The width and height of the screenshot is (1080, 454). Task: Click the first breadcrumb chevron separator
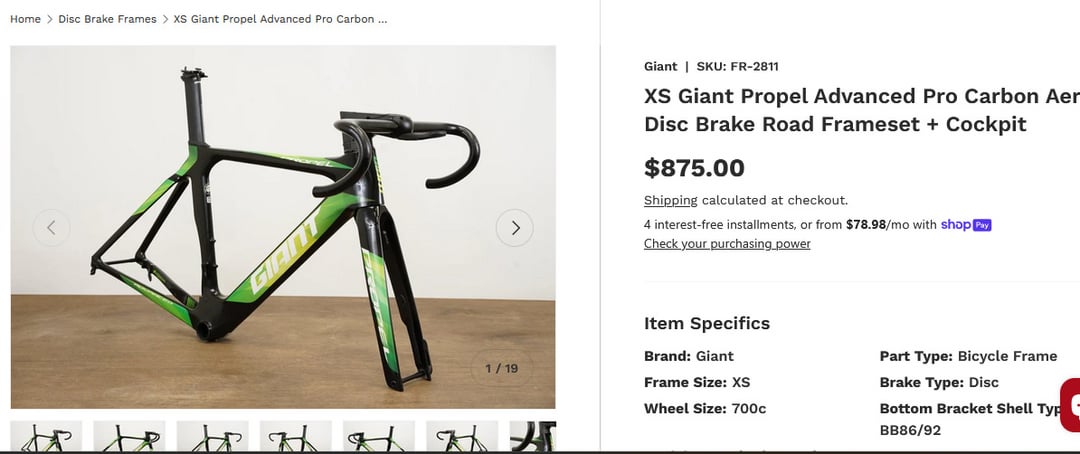(50, 19)
